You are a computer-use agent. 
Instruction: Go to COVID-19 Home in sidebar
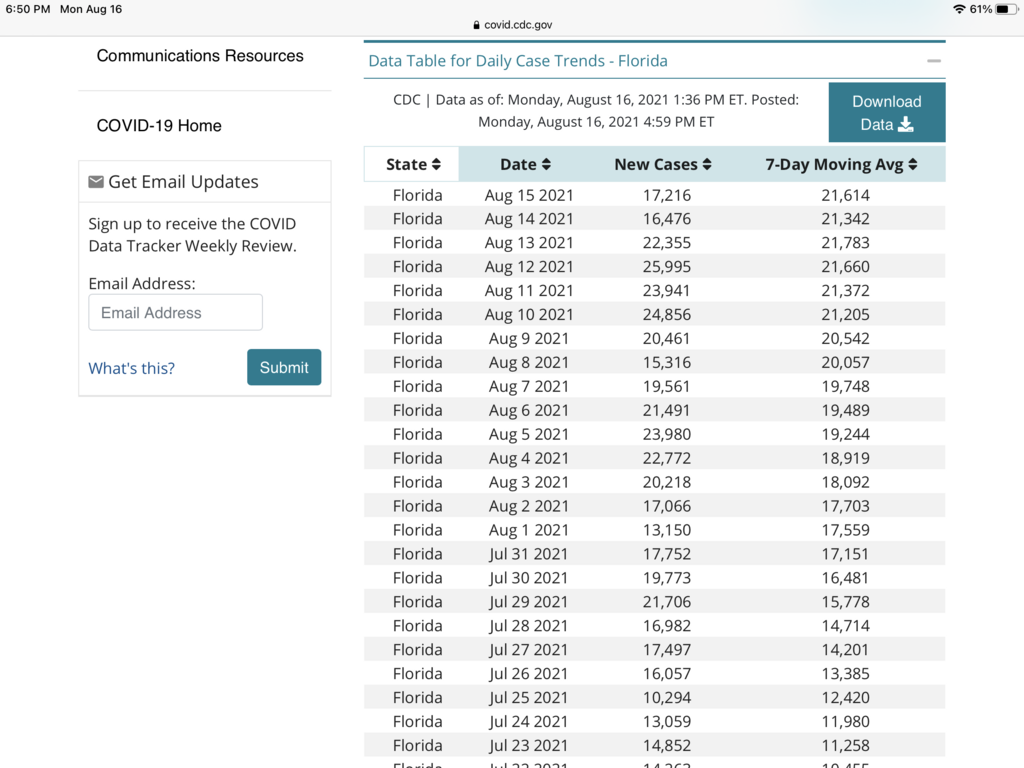(159, 126)
